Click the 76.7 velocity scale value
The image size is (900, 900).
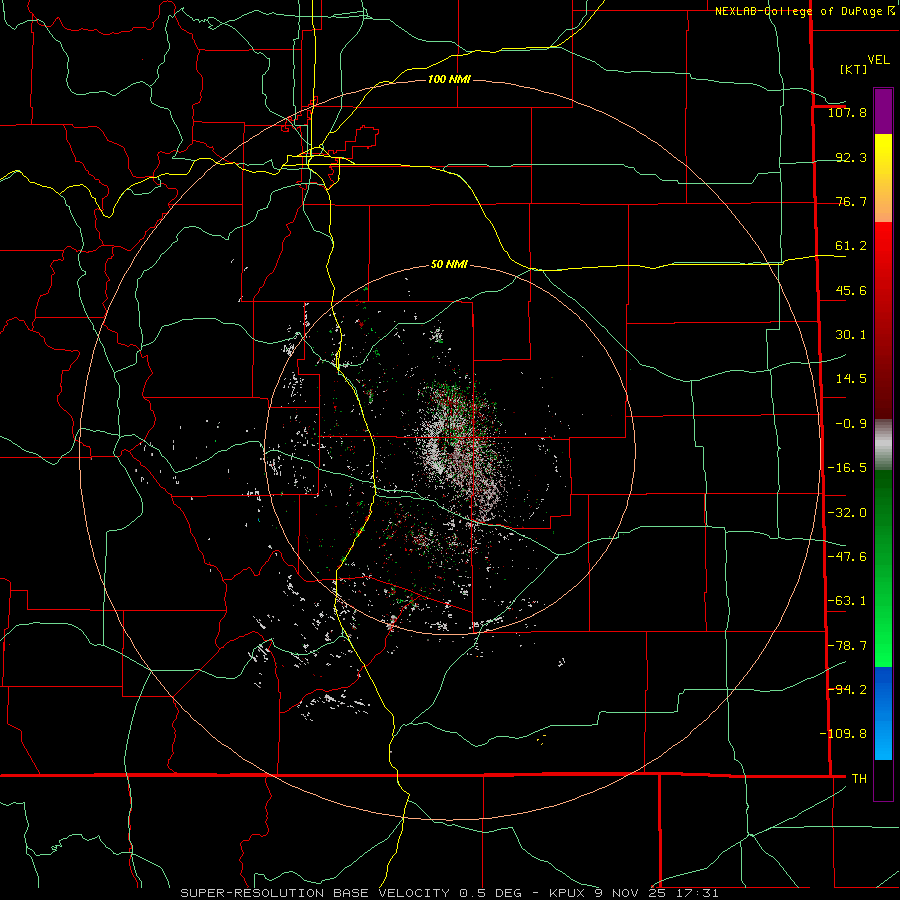(x=851, y=201)
